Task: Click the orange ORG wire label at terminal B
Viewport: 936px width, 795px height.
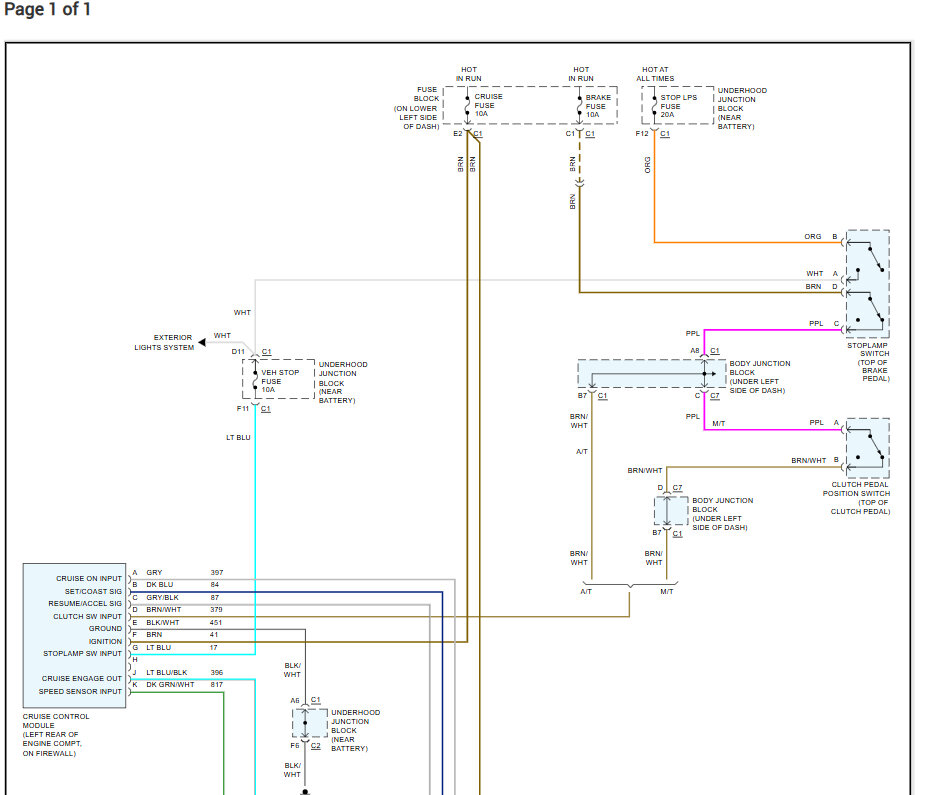Action: (x=812, y=236)
